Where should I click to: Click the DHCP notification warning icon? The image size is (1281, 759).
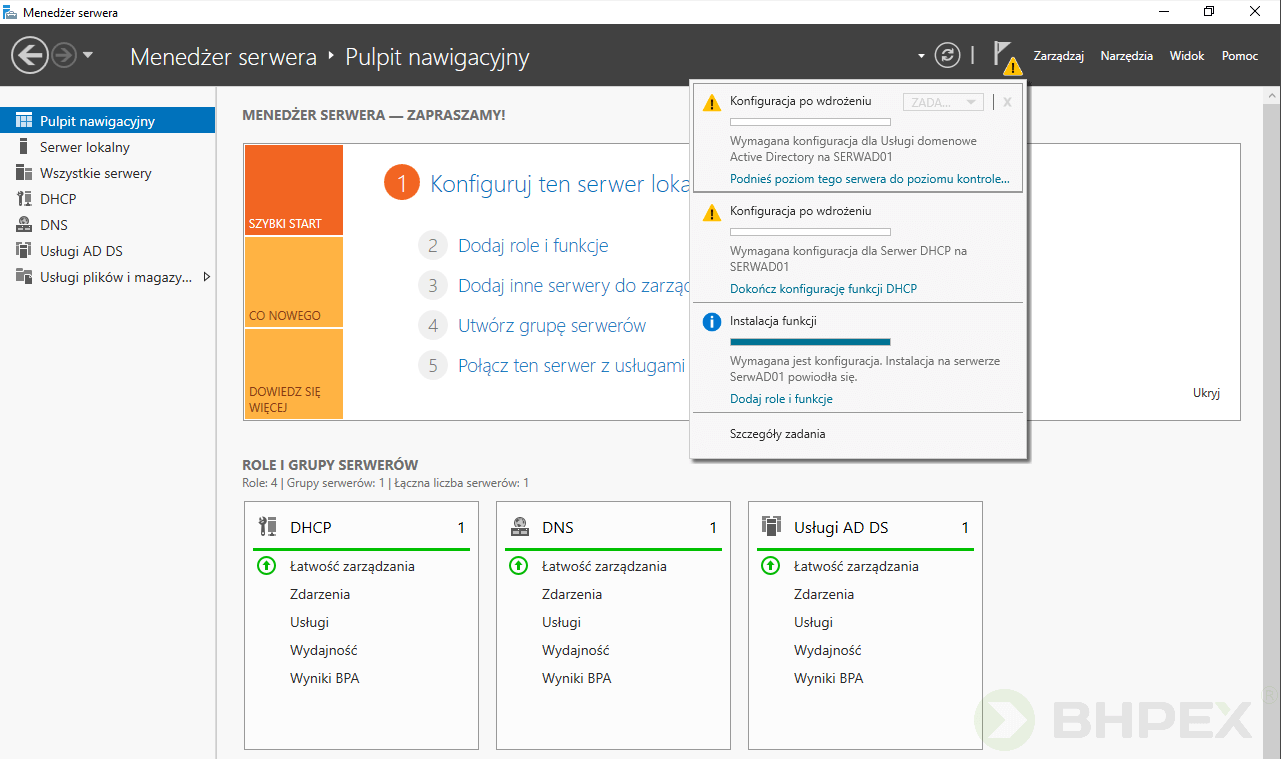pos(711,212)
